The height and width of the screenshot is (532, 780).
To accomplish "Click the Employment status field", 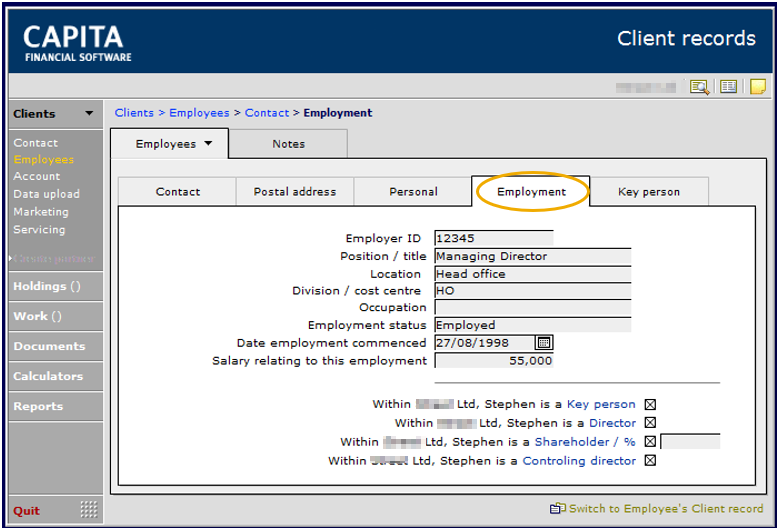I will 533,325.
